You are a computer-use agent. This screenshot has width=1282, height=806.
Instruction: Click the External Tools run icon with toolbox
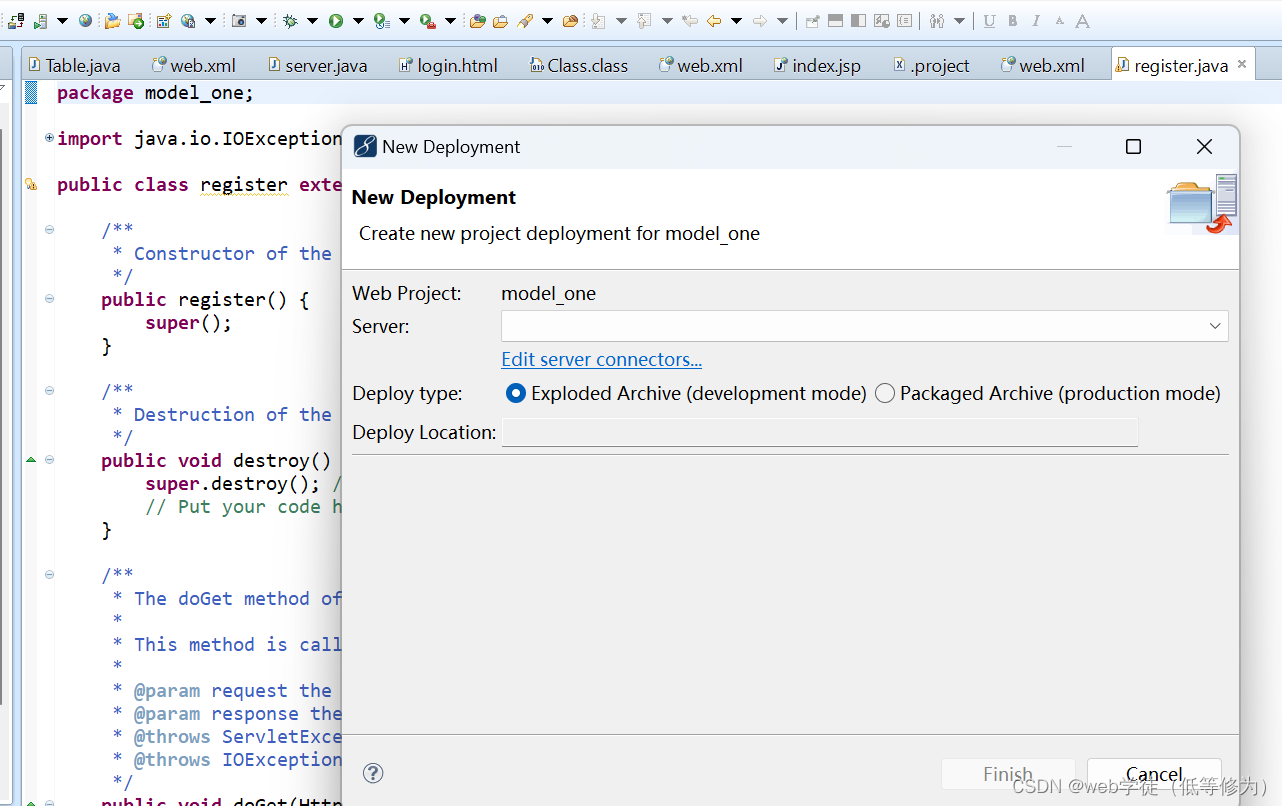pos(428,21)
